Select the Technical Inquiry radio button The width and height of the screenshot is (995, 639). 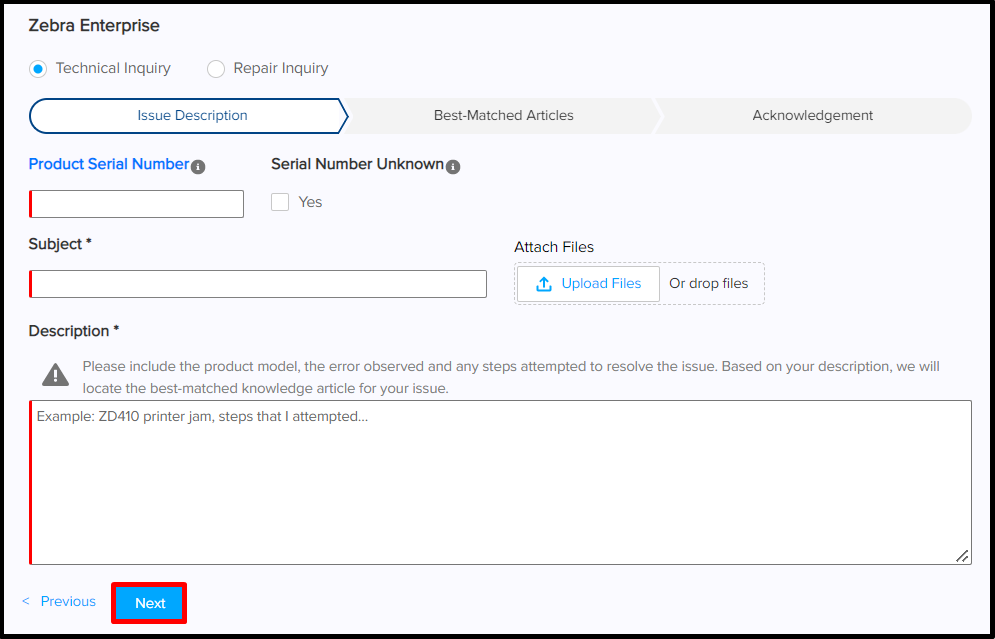click(37, 68)
